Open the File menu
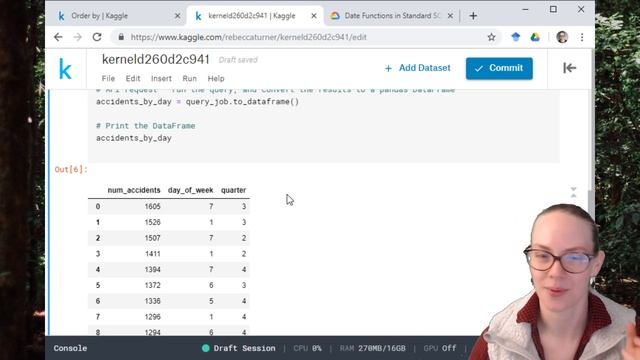640x360 pixels. (x=108, y=78)
